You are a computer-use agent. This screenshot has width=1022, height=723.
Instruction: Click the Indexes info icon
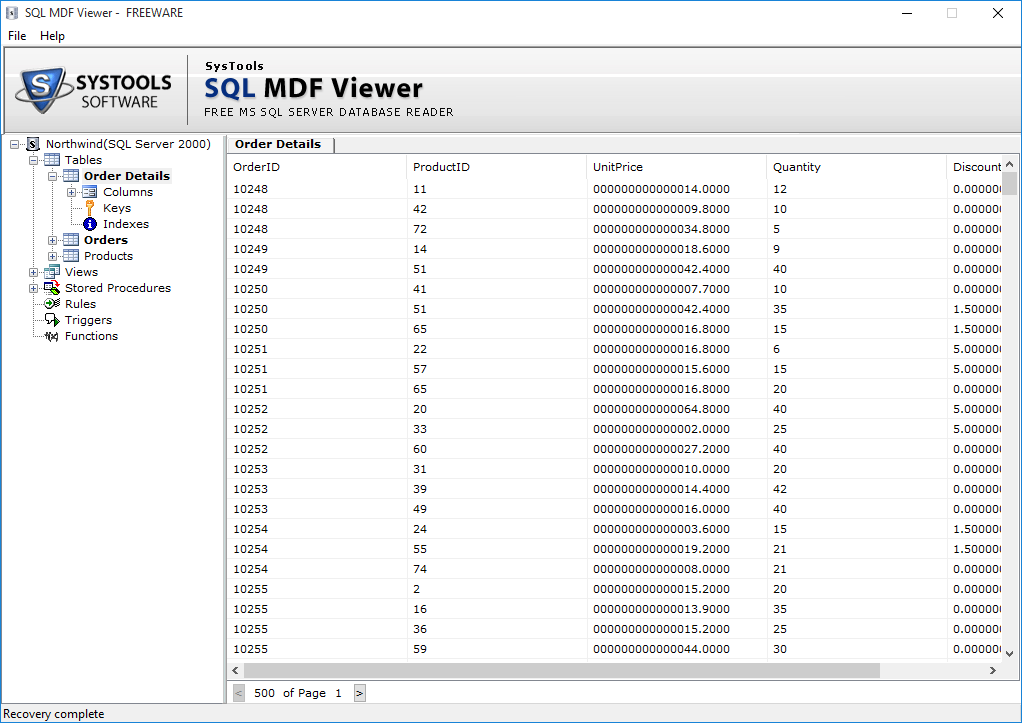[90, 224]
